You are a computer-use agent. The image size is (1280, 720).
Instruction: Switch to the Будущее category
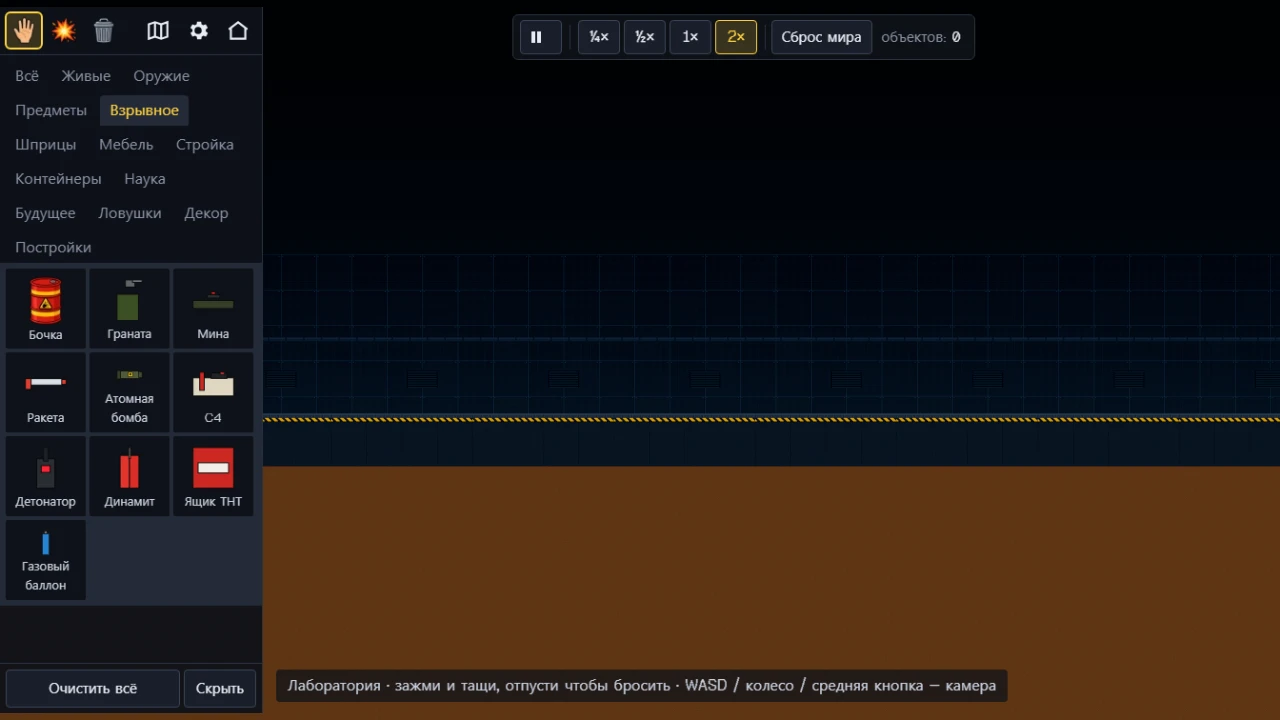(45, 213)
